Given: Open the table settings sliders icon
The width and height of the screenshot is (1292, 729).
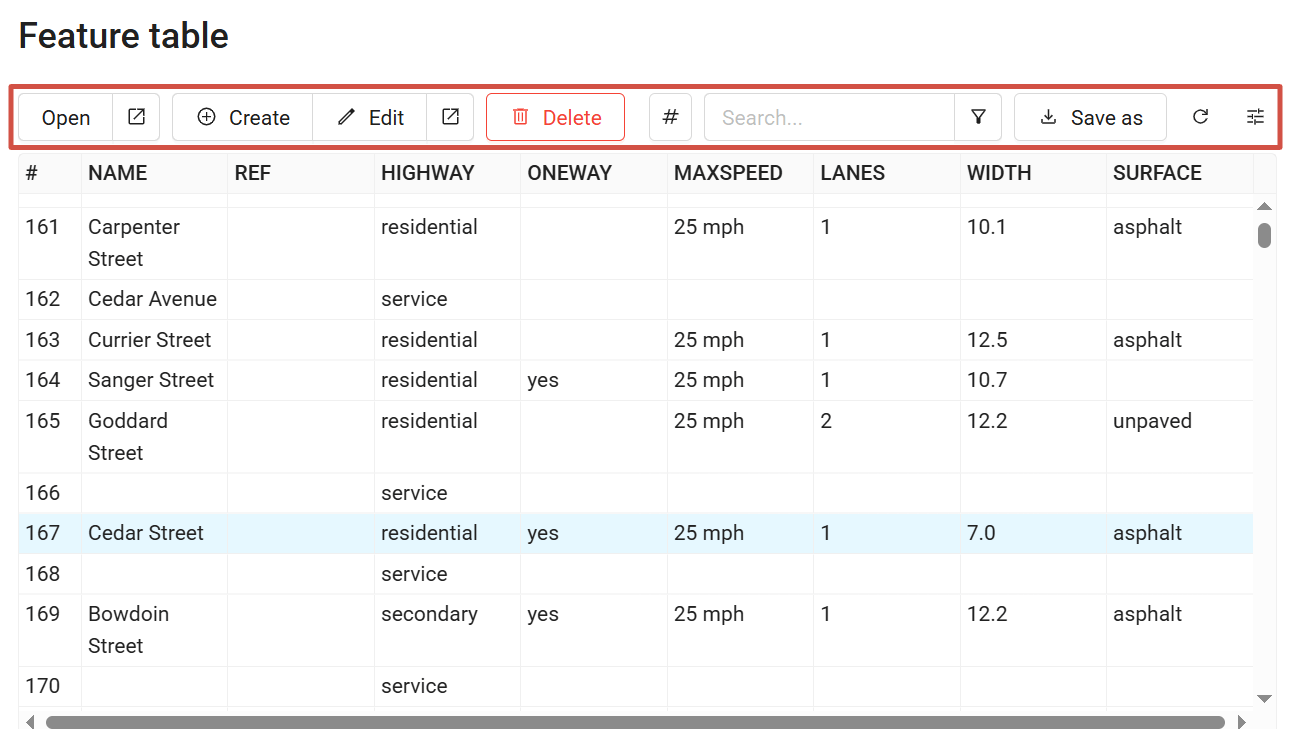Looking at the screenshot, I should pos(1255,117).
